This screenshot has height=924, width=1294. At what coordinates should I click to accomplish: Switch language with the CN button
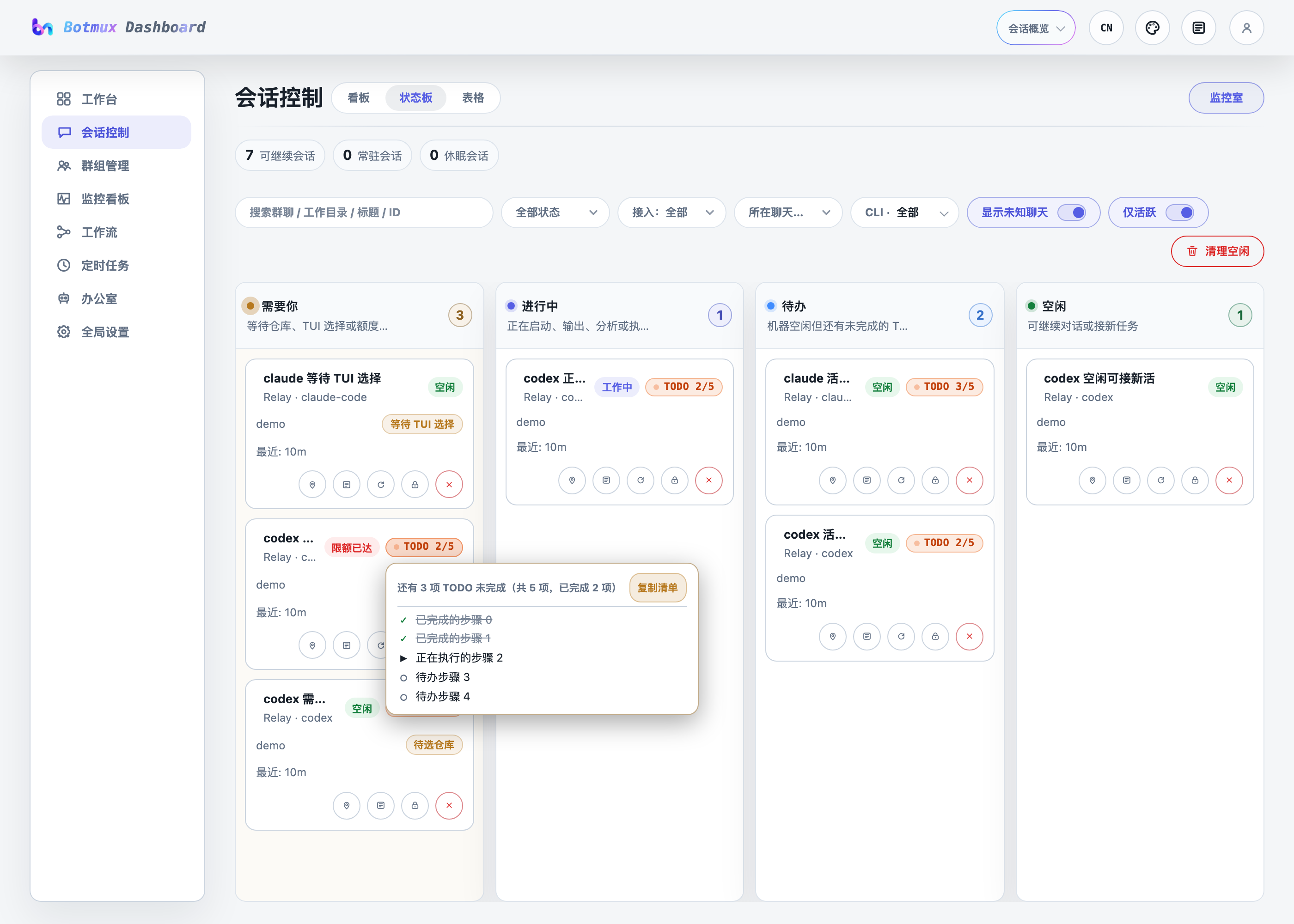coord(1105,28)
